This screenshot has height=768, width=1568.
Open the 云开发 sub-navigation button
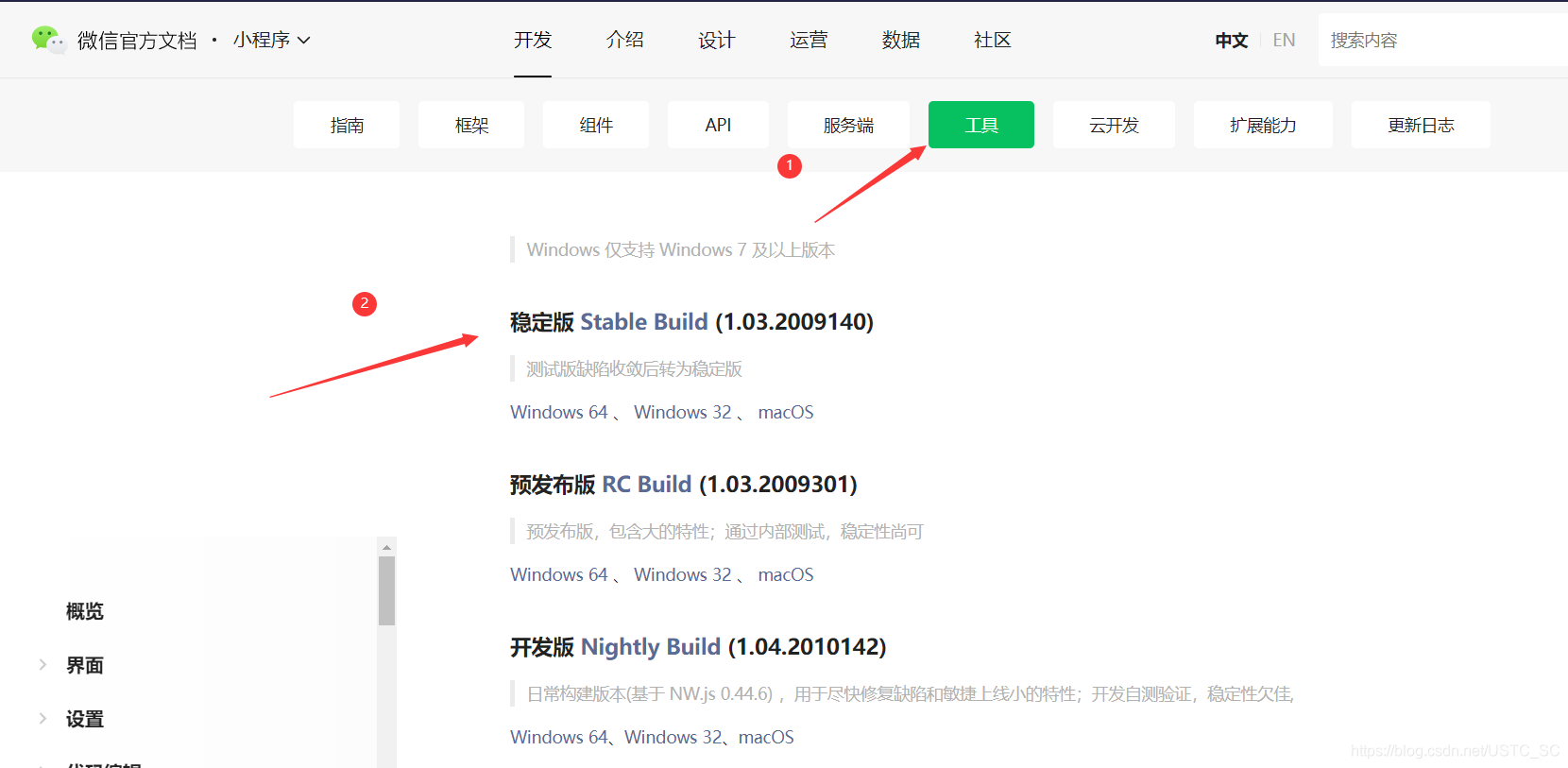1114,125
